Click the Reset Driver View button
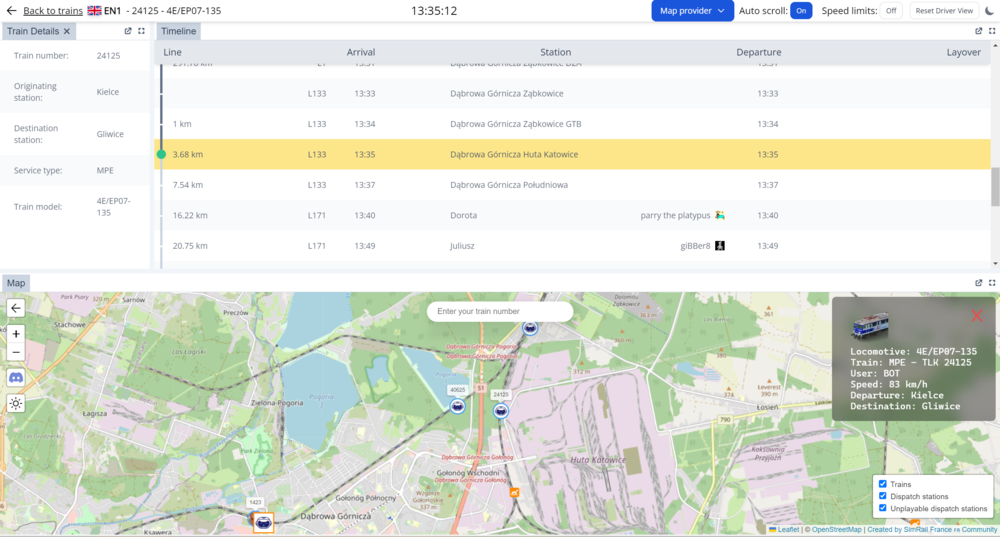Image resolution: width=1000 pixels, height=537 pixels. (x=944, y=11)
